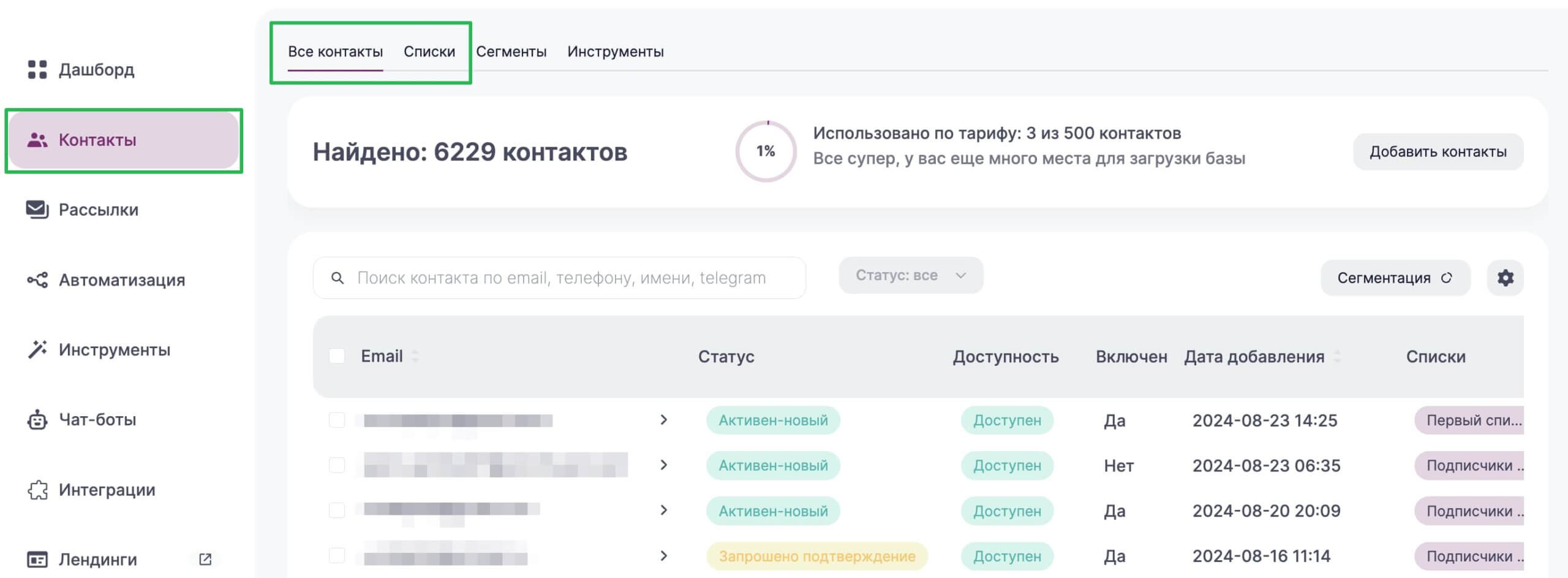Click the Активен-новый badge in the 2024-08-20 20:09 row
The image size is (1568, 578).
tap(773, 511)
